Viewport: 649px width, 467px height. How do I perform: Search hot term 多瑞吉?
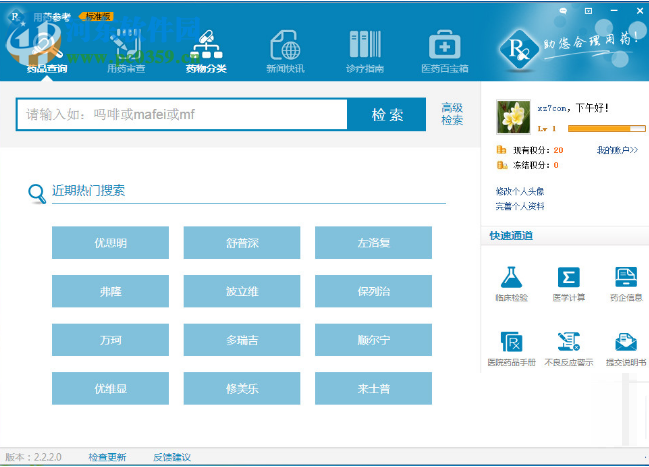(x=242, y=340)
